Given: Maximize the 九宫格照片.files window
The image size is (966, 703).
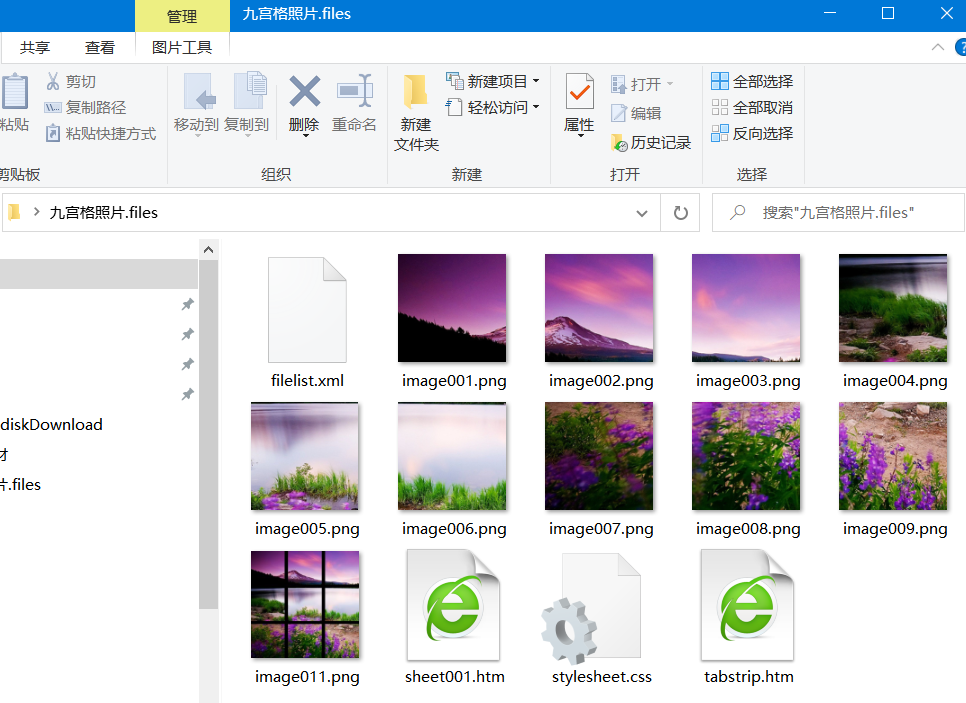Looking at the screenshot, I should tap(888, 14).
